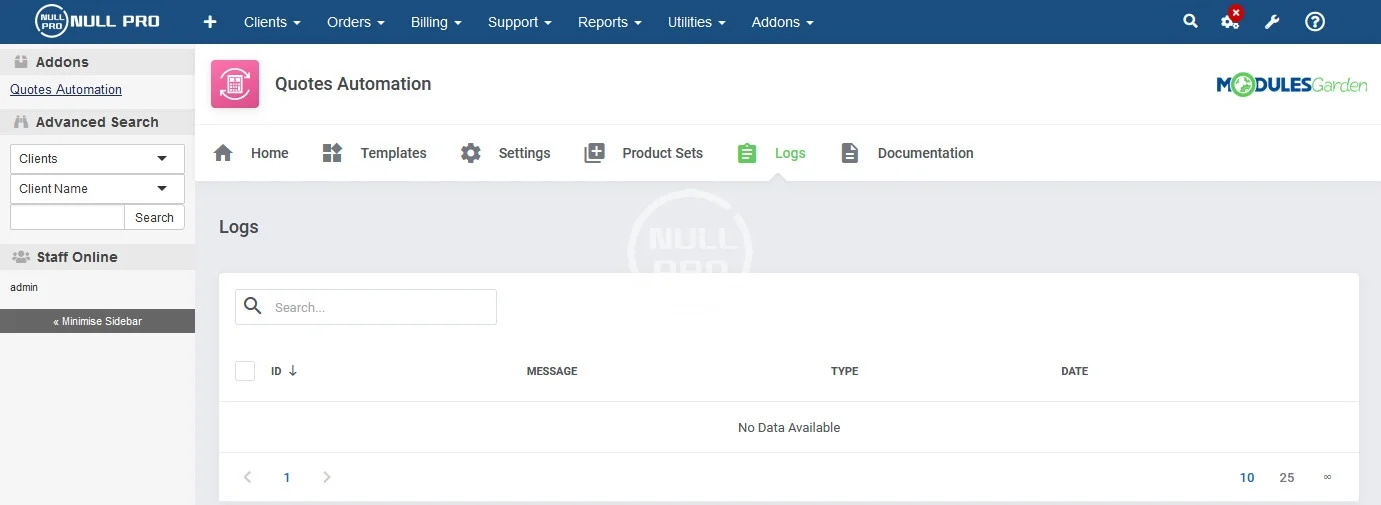This screenshot has height=505, width=1381.
Task: Click the Quotes Automation sidebar link
Action: [x=66, y=90]
